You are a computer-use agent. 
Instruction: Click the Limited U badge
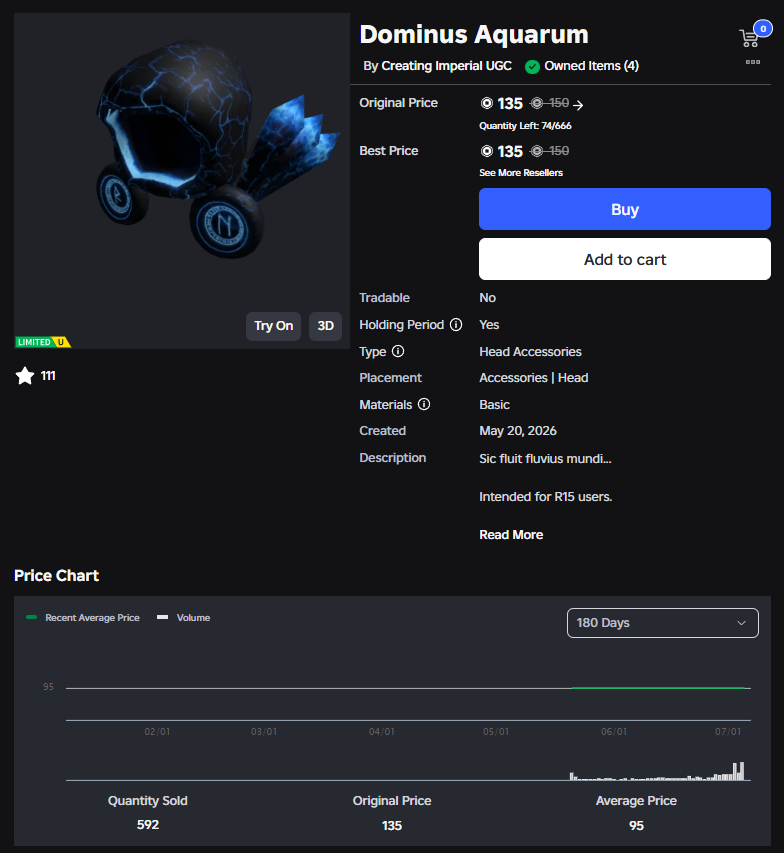[43, 342]
